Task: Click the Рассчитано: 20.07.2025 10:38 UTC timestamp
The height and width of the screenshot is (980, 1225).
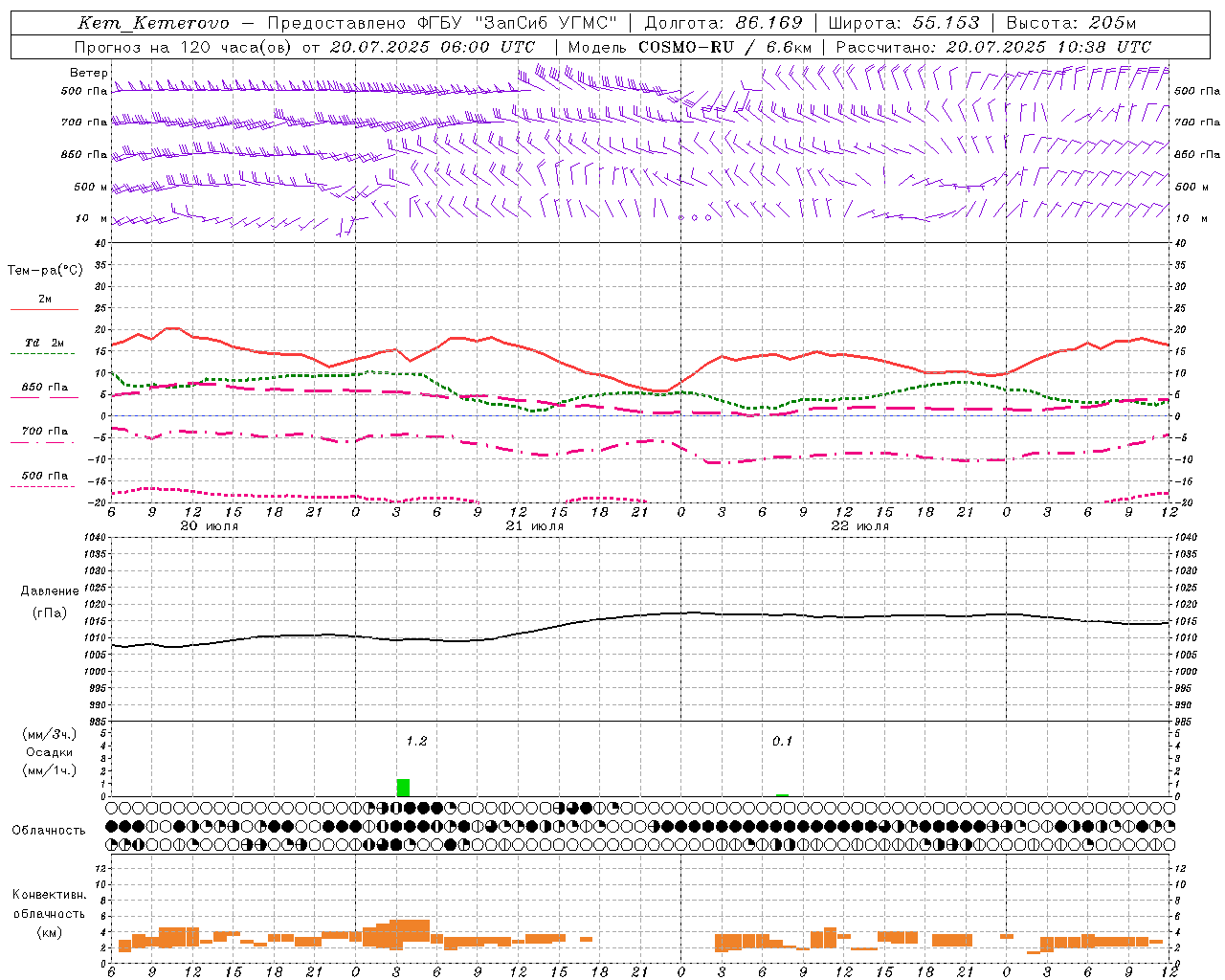Action: [x=993, y=47]
